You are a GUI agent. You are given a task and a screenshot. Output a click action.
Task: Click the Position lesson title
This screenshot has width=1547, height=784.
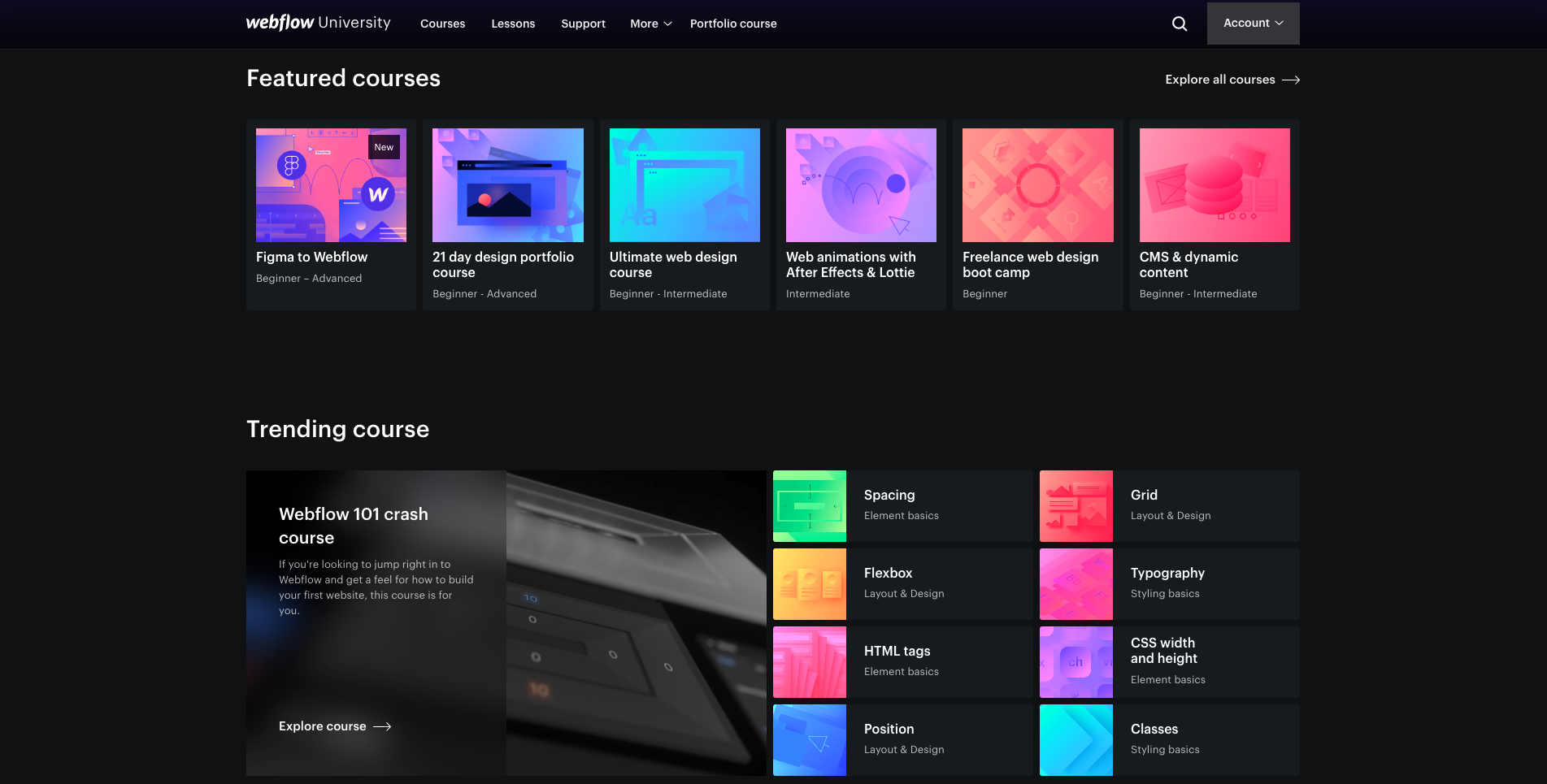point(889,729)
